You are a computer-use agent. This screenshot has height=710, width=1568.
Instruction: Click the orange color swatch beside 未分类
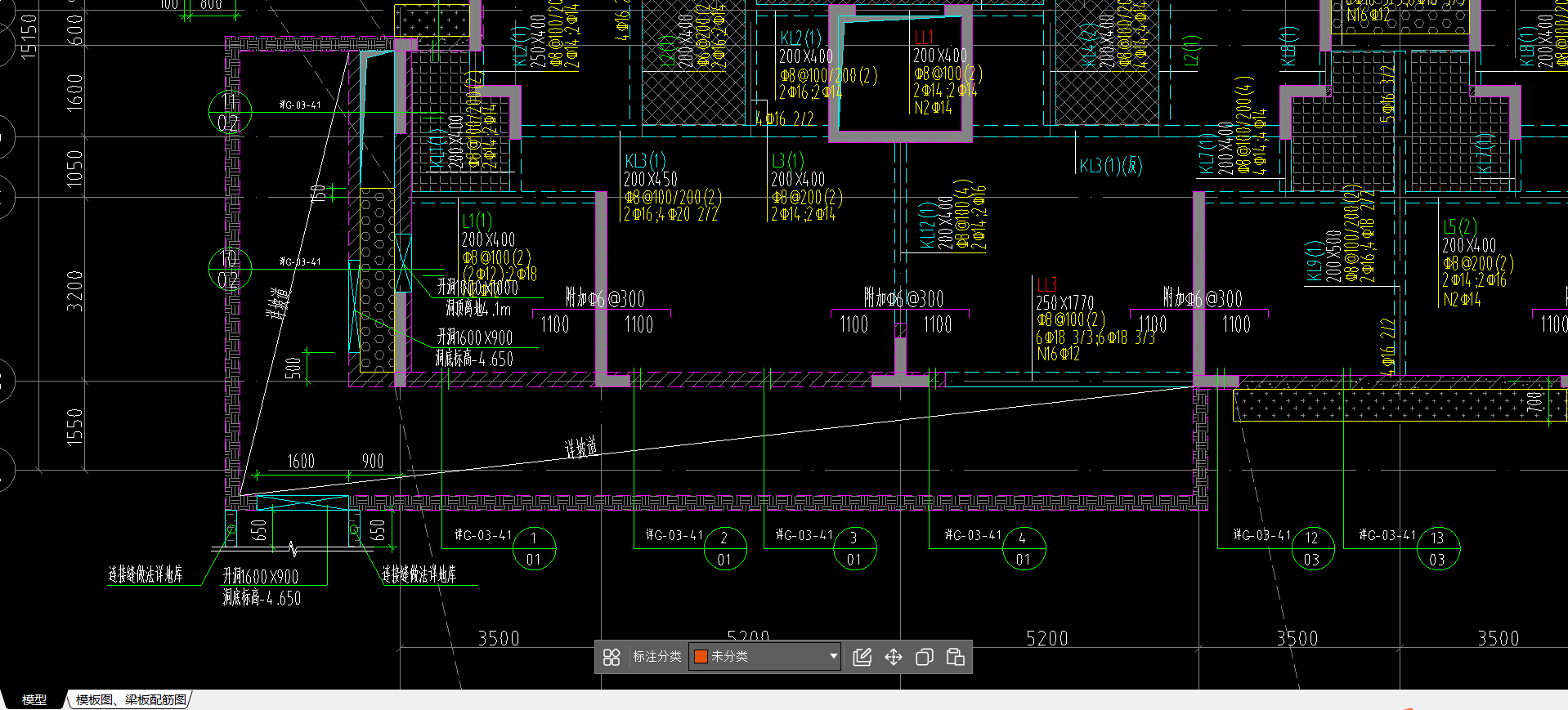point(701,656)
